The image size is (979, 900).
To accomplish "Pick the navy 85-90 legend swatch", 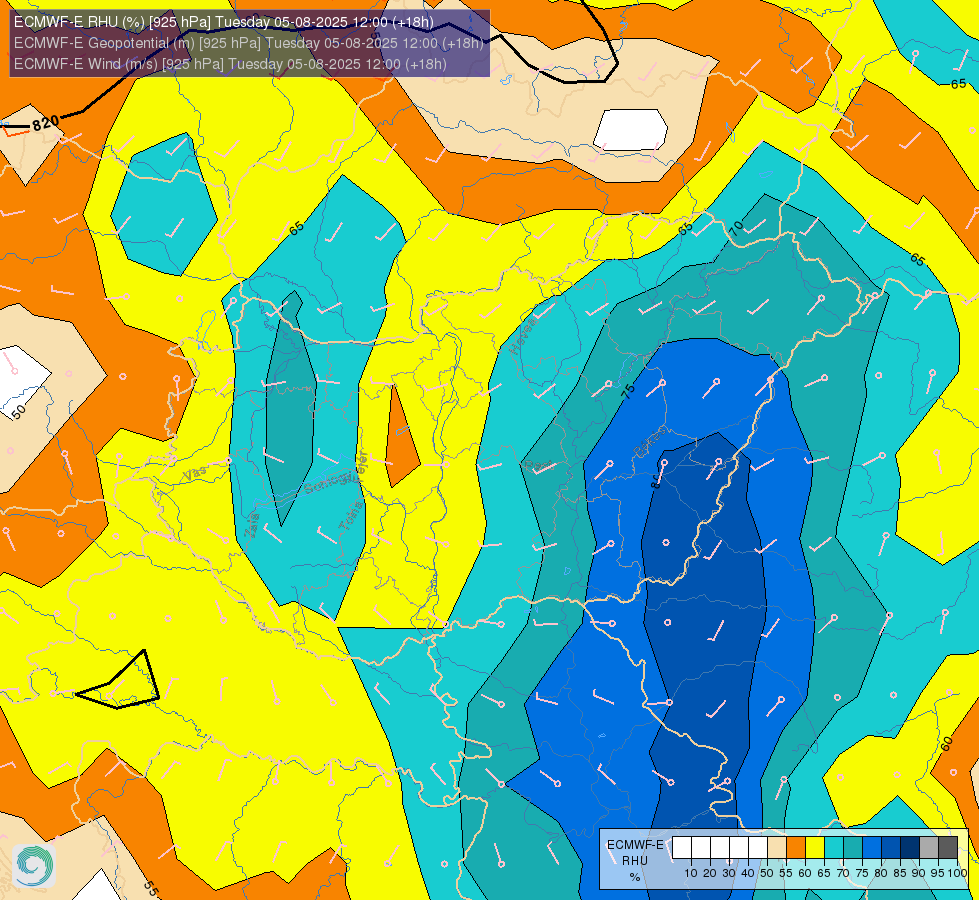I will tap(910, 848).
